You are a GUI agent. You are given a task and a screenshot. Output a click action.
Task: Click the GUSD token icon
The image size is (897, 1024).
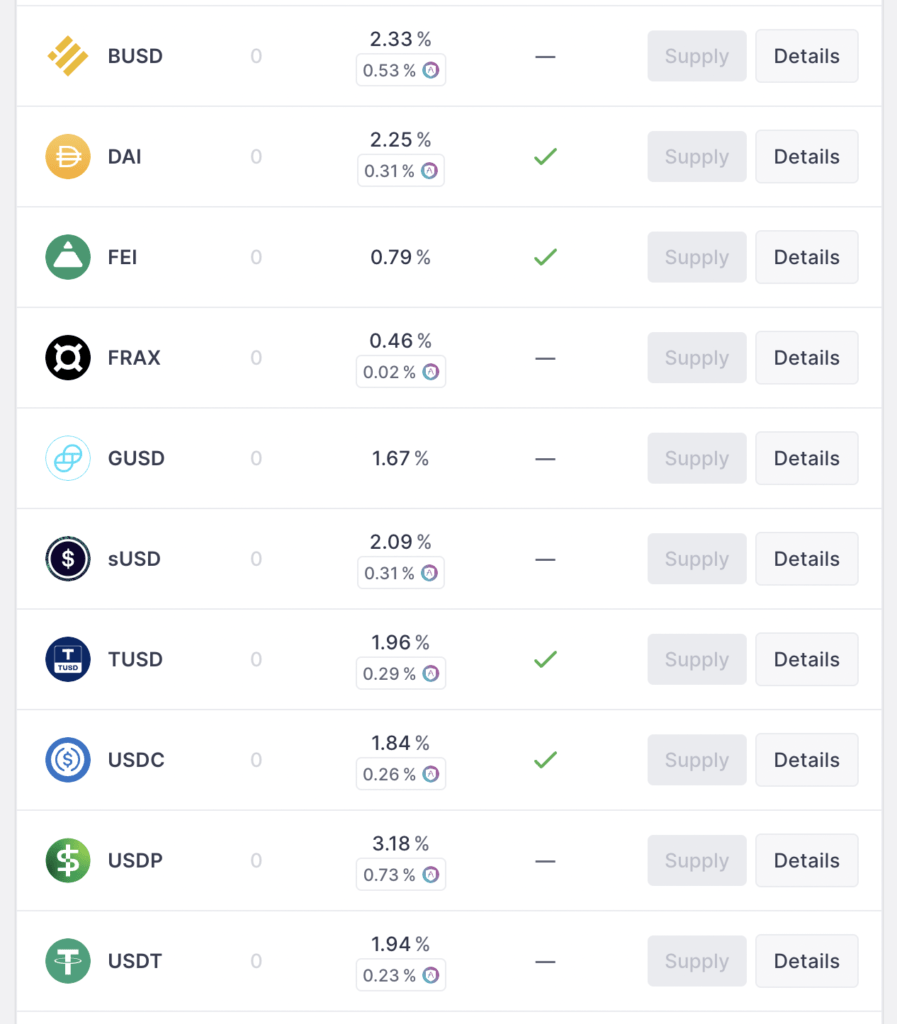coord(68,458)
